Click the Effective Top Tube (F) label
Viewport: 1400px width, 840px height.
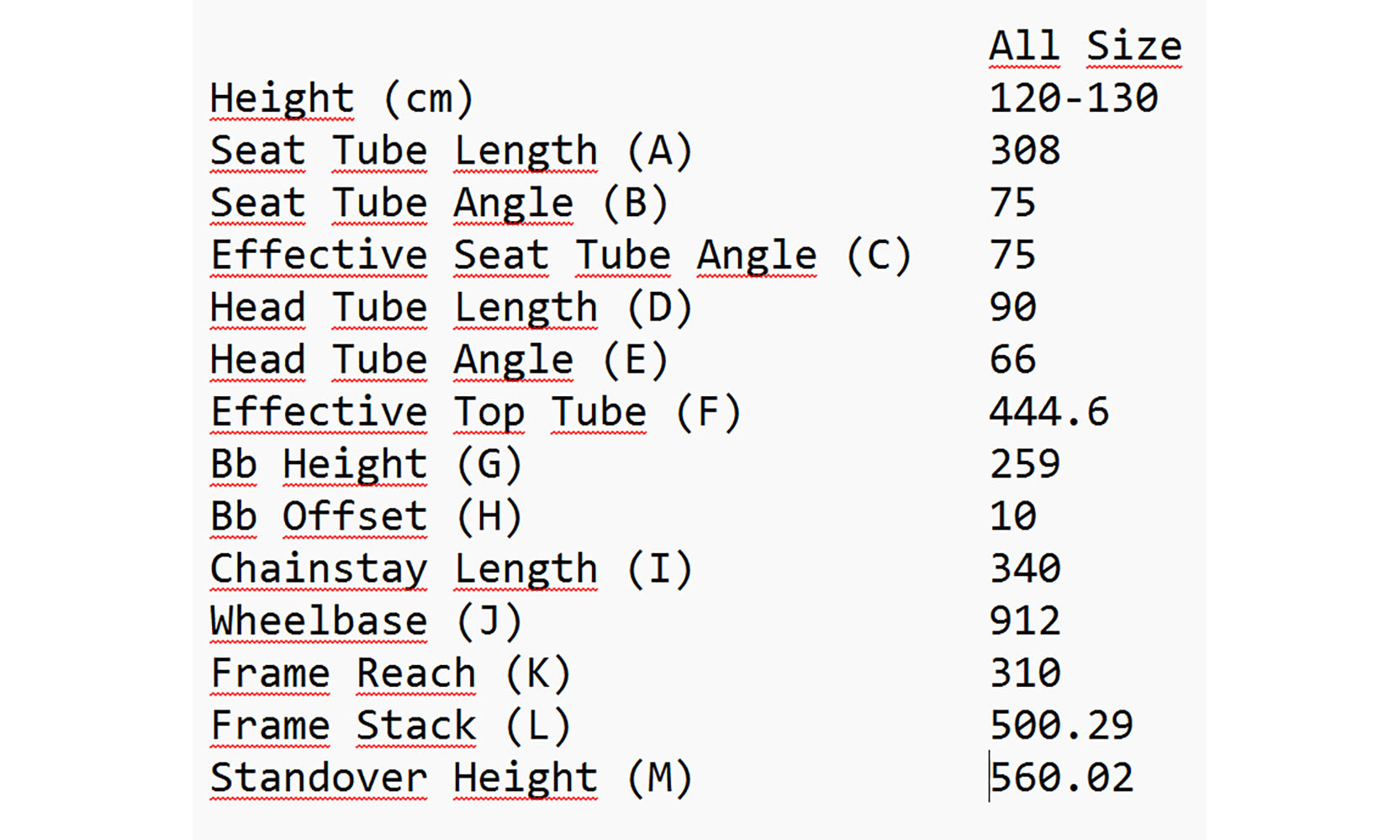[475, 413]
